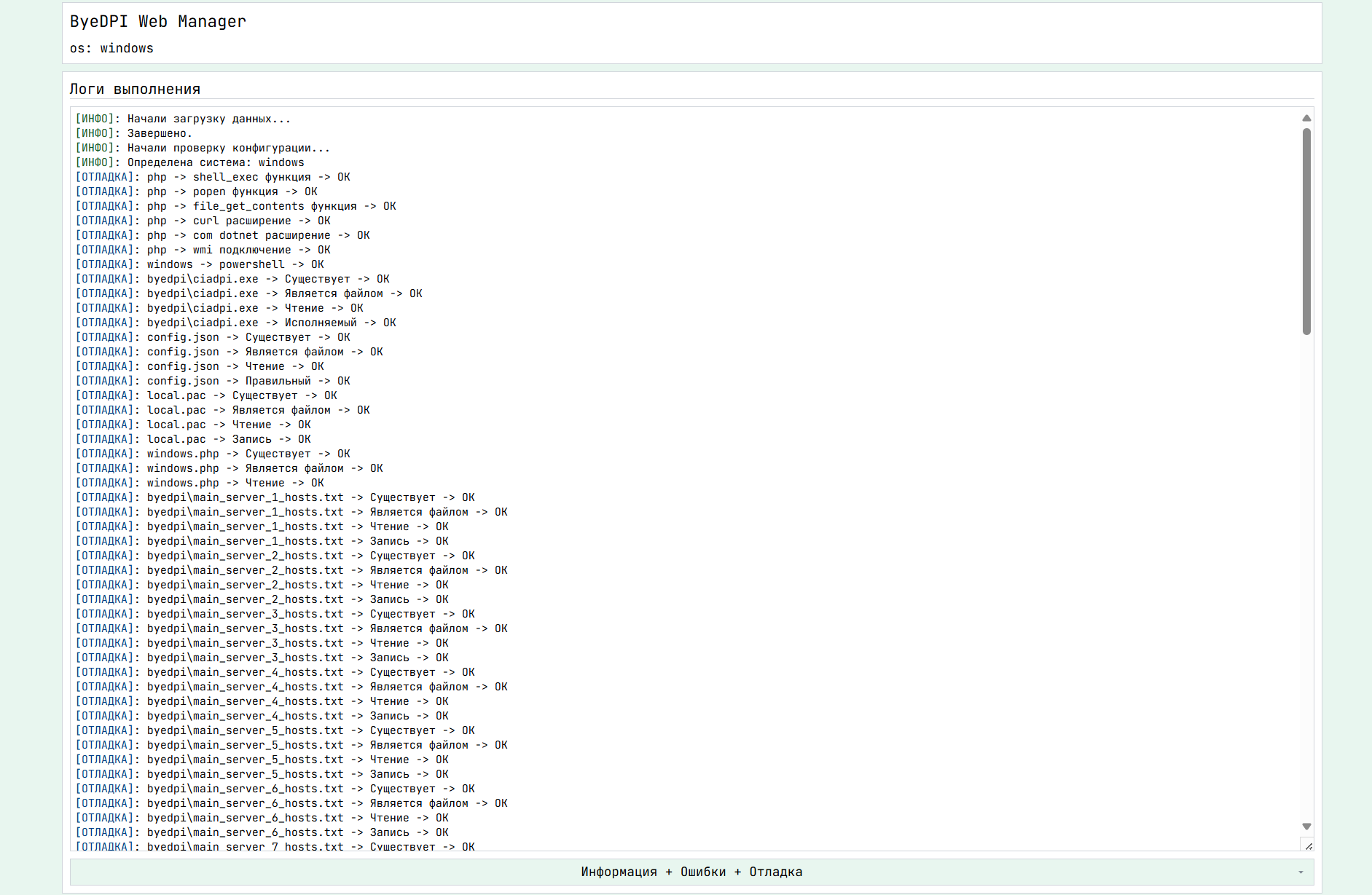Click the textarea resize handle
The width and height of the screenshot is (1372, 895).
pyautogui.click(x=1309, y=845)
